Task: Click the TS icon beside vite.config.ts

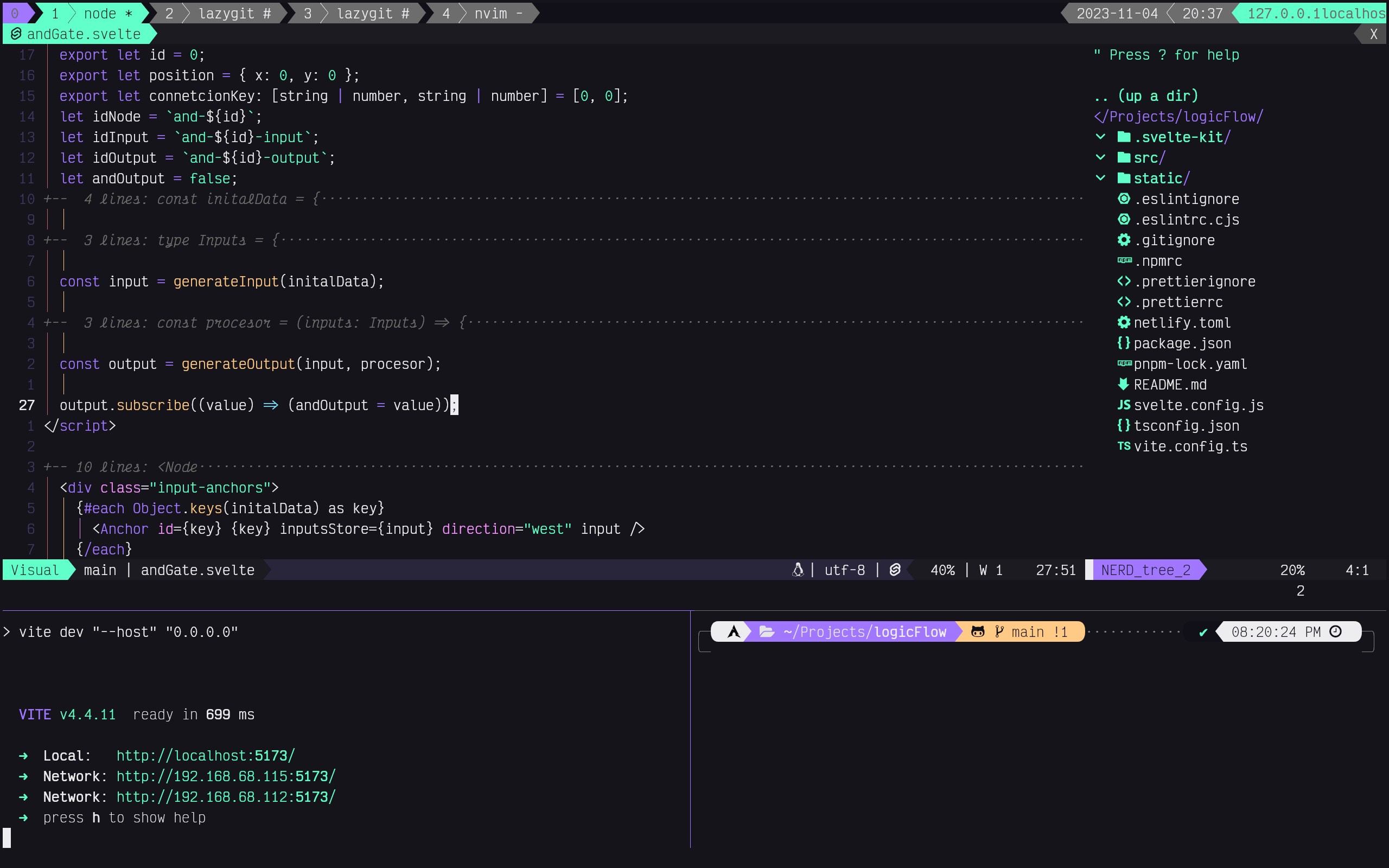Action: [1124, 446]
